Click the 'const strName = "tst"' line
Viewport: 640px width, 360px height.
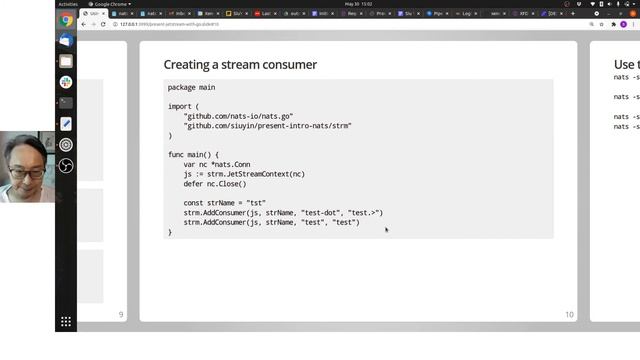pos(224,203)
